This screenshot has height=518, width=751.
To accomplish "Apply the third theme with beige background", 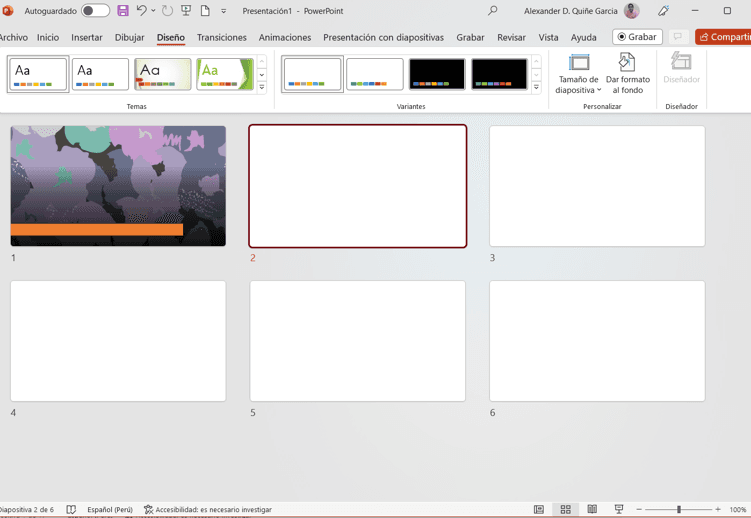I will [x=162, y=74].
